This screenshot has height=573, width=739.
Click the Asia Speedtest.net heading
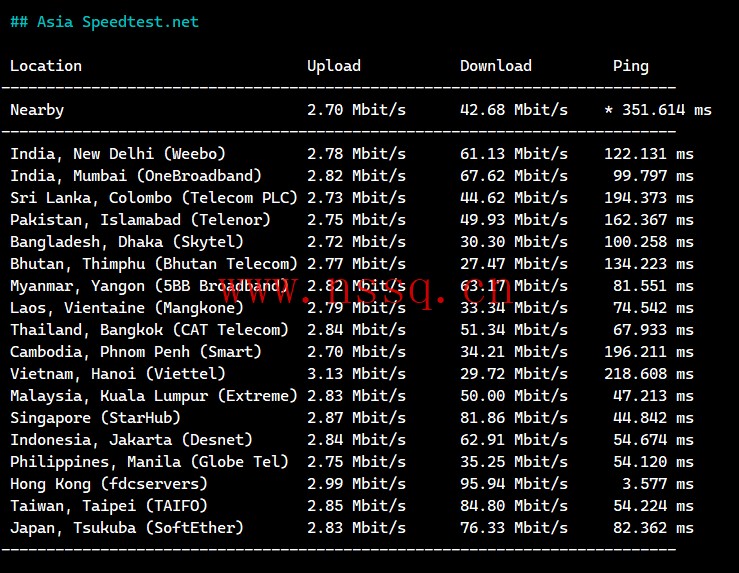pyautogui.click(x=104, y=22)
